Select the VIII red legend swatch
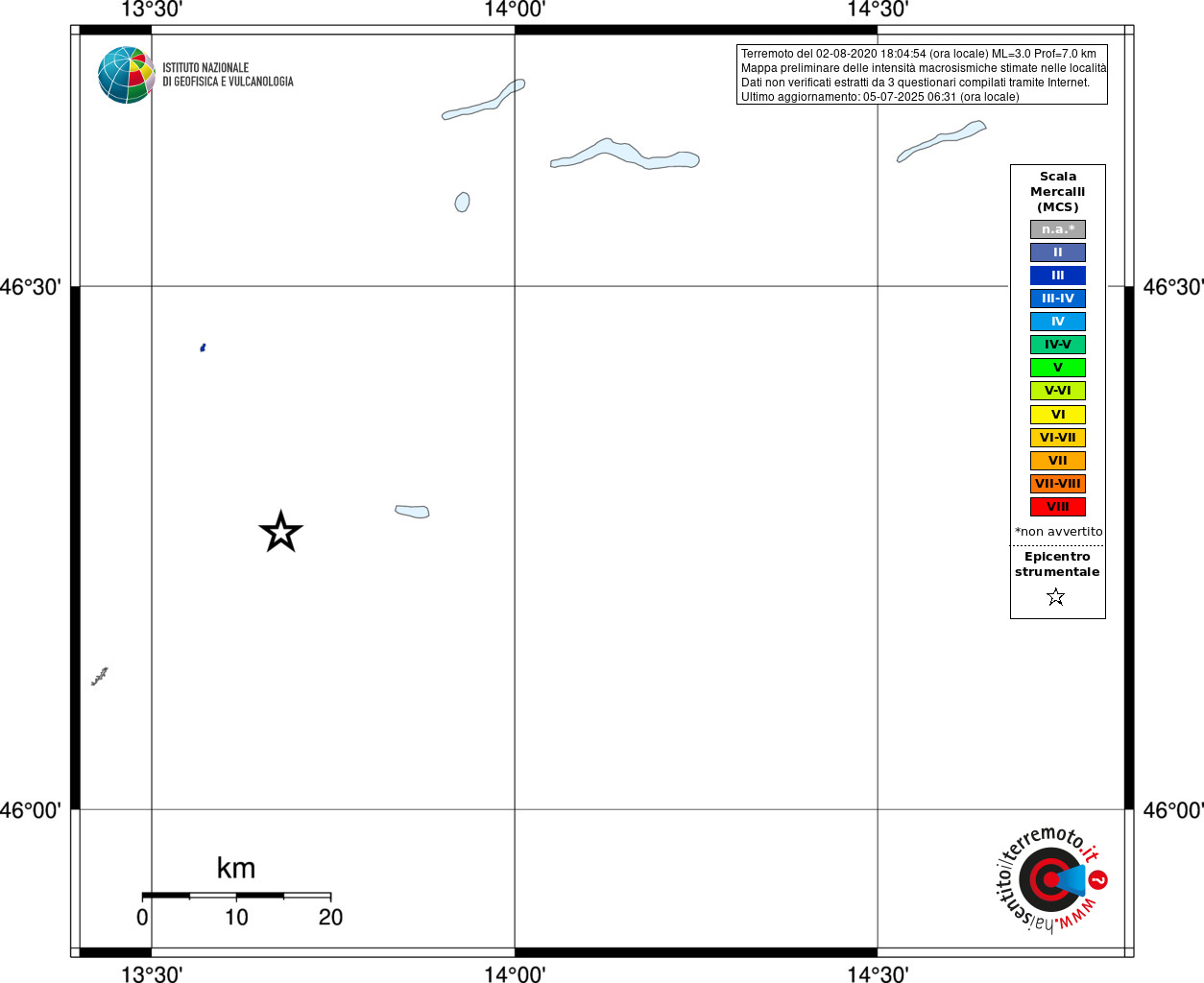Image resolution: width=1204 pixels, height=983 pixels. [1058, 507]
